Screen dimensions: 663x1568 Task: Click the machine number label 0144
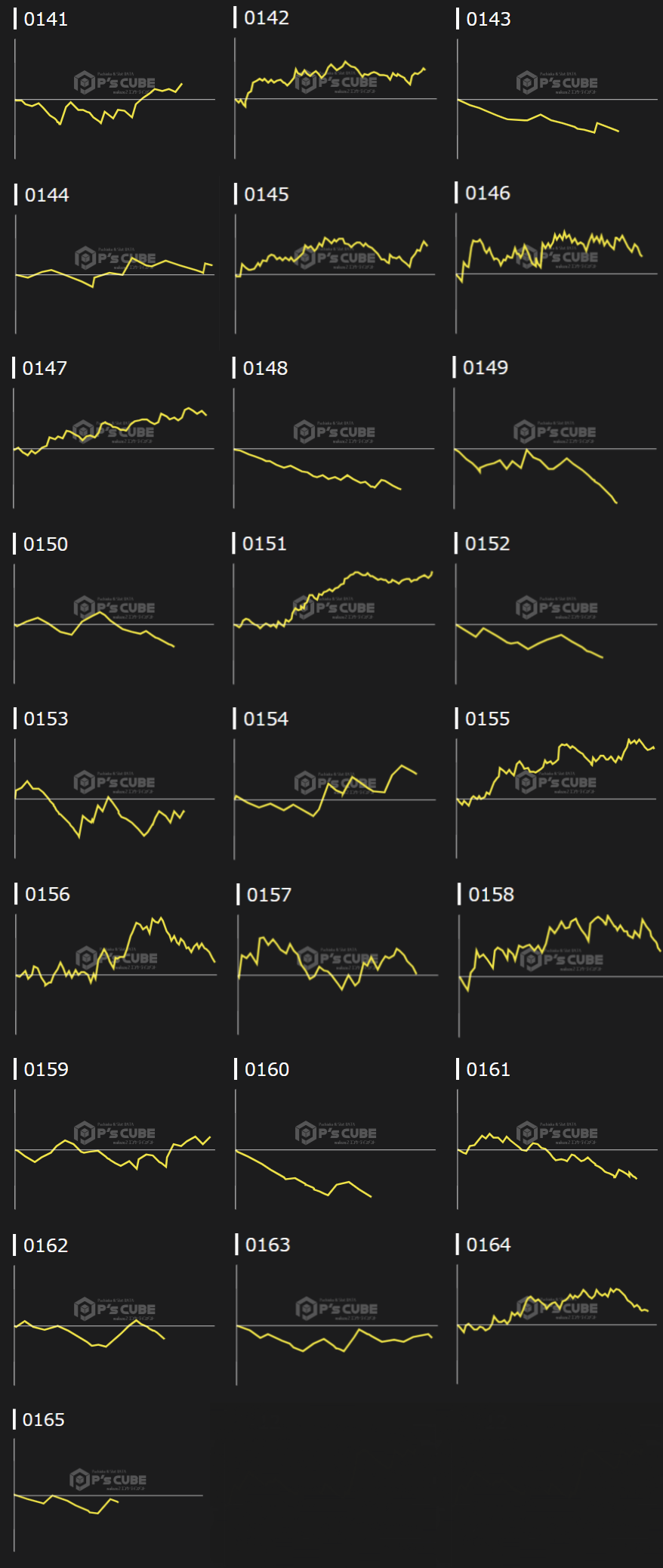pyautogui.click(x=47, y=195)
